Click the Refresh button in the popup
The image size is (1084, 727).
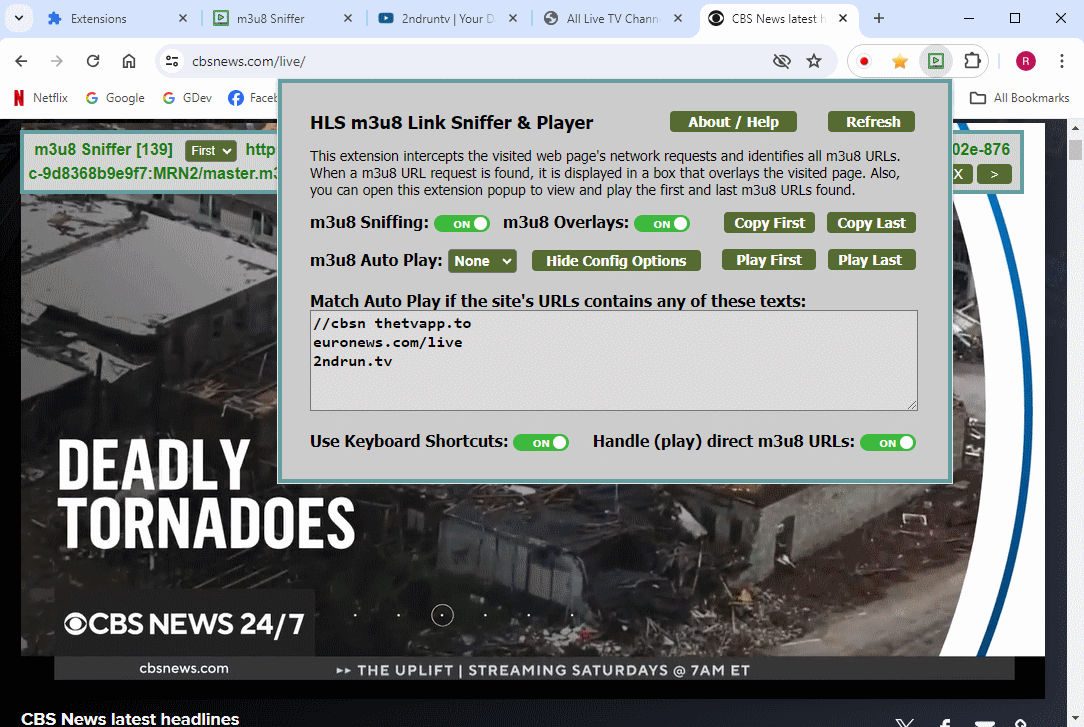[x=872, y=122]
